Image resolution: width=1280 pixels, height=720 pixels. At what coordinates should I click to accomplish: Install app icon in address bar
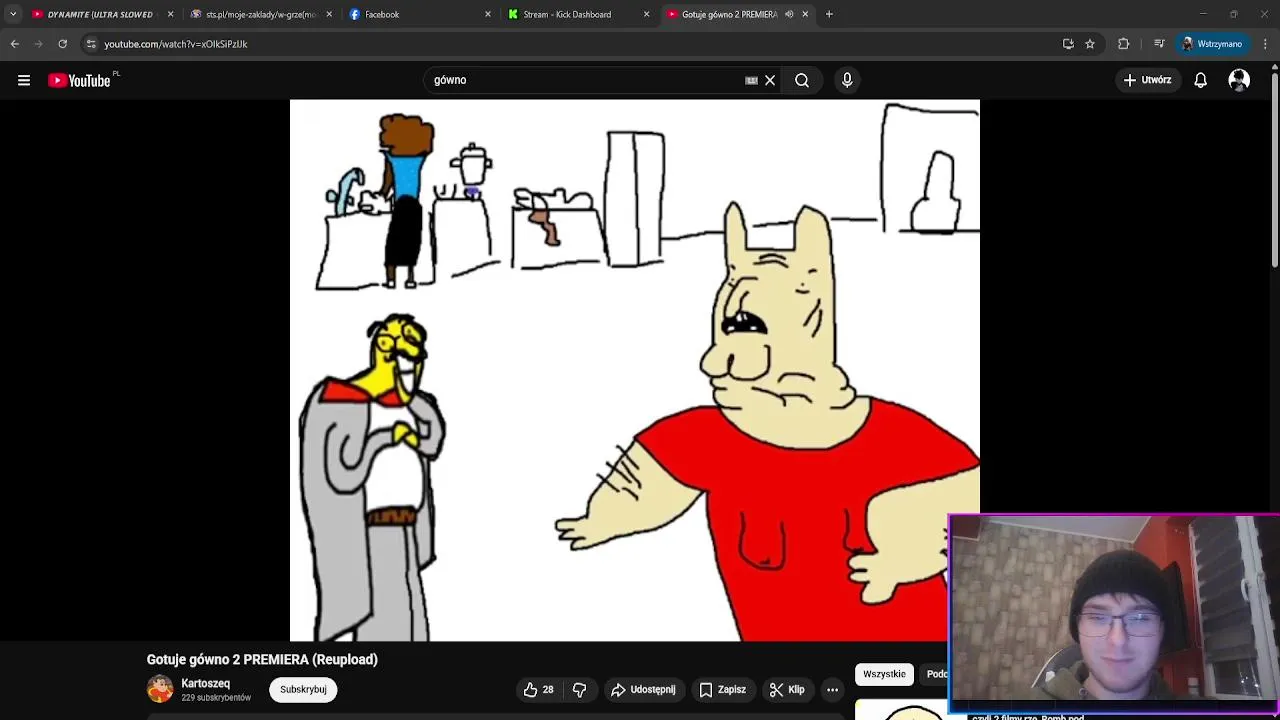click(x=1068, y=44)
